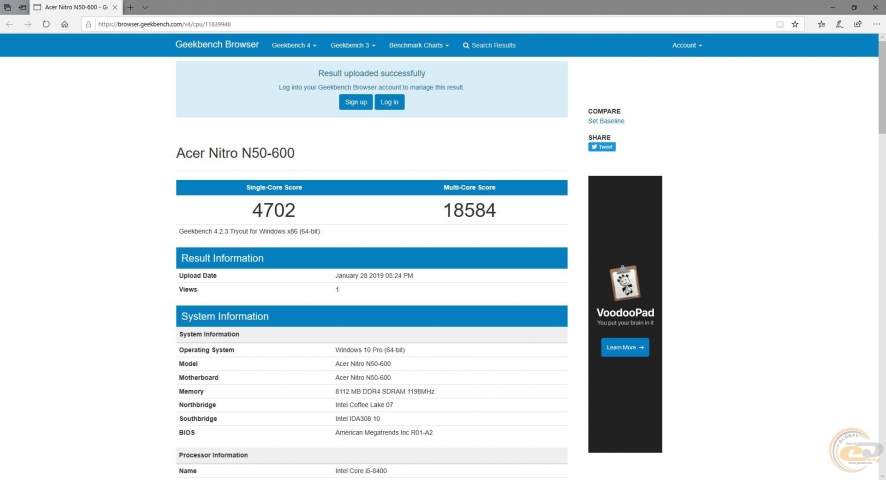
Task: Expand the Geekbench 3 dropdown menu
Action: click(353, 45)
